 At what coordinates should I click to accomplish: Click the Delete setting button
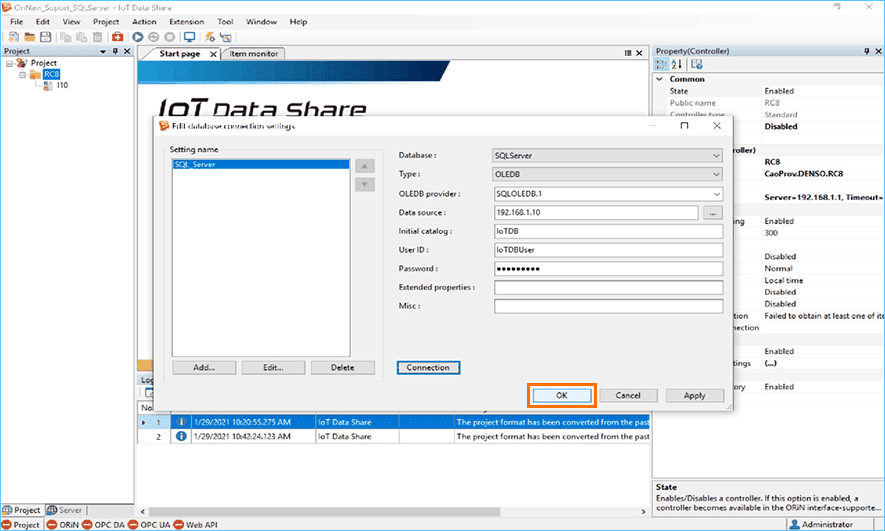(343, 367)
